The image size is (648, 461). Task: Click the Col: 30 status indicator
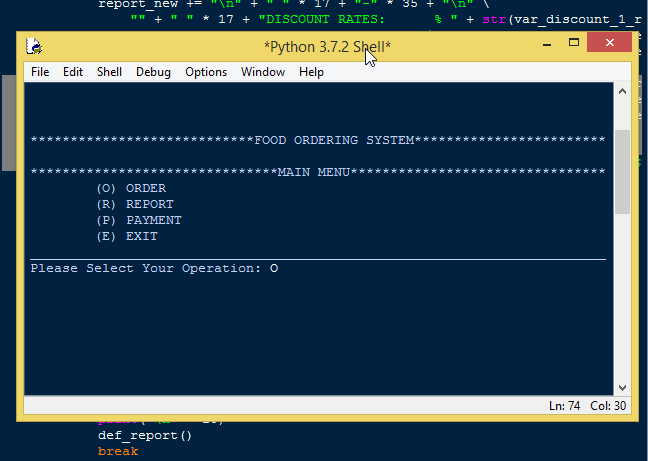(x=608, y=406)
